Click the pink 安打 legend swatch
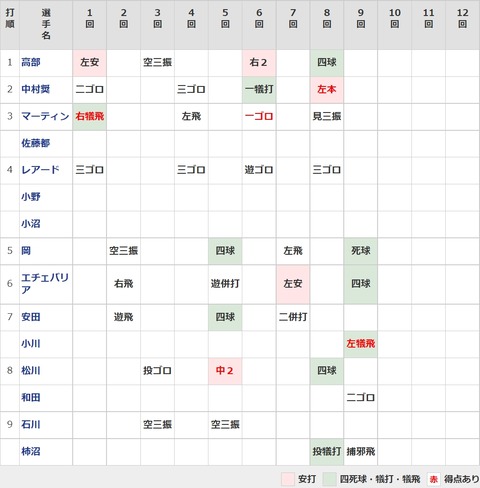Screen dimensions: 480x488 pyautogui.click(x=288, y=479)
